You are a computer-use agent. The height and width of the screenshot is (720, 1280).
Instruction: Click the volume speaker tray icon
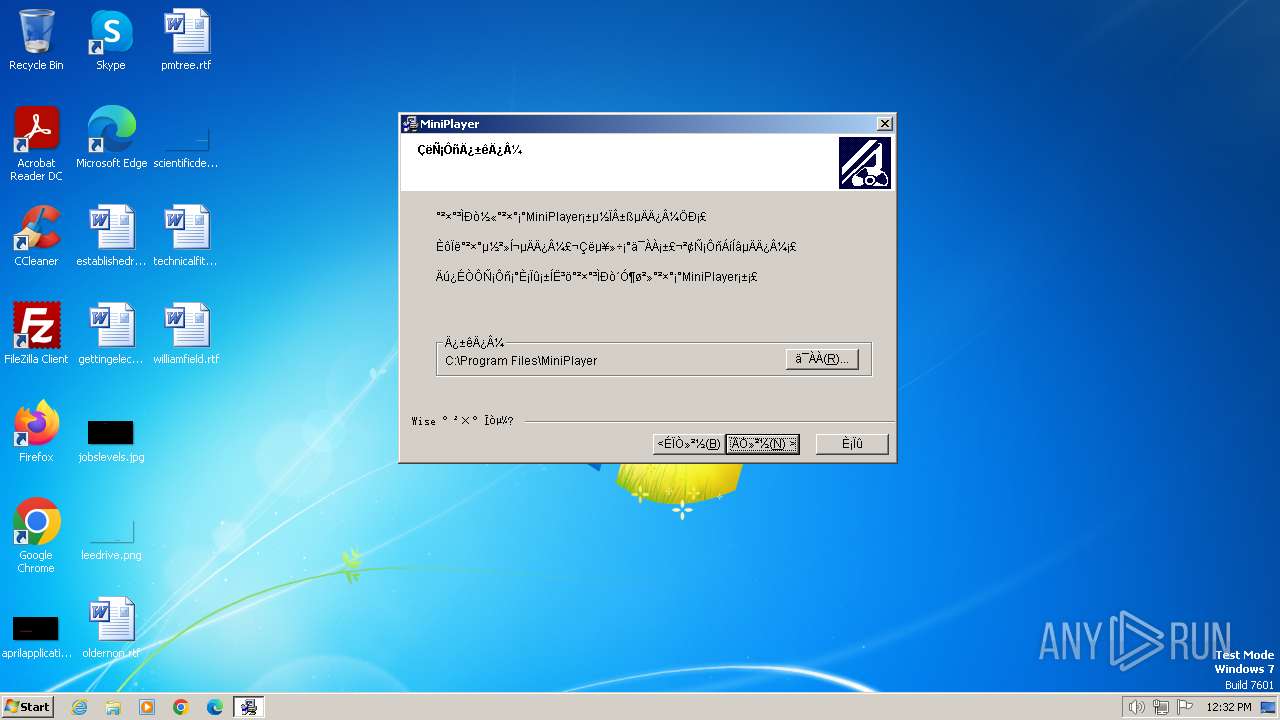pyautogui.click(x=1136, y=707)
